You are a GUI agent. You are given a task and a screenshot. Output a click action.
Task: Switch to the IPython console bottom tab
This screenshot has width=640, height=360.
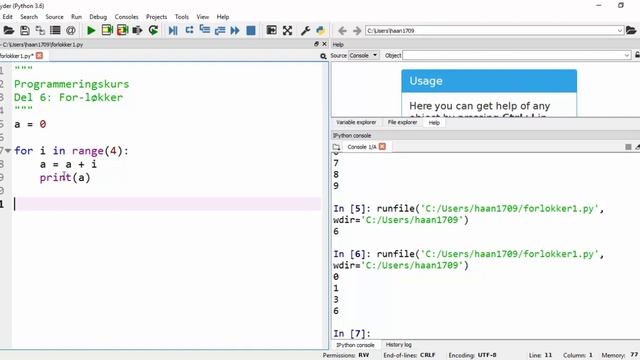(355, 345)
